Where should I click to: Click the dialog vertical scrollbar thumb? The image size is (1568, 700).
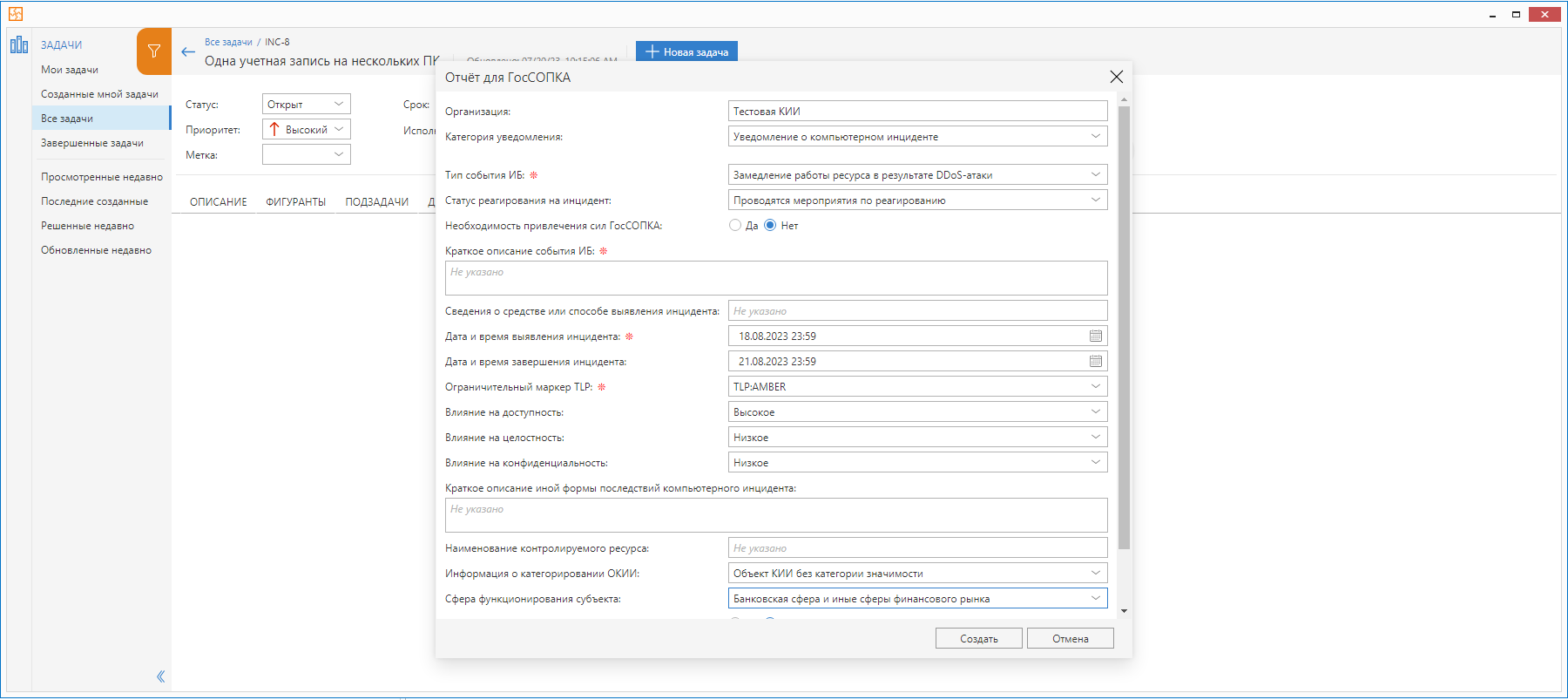[1124, 327]
